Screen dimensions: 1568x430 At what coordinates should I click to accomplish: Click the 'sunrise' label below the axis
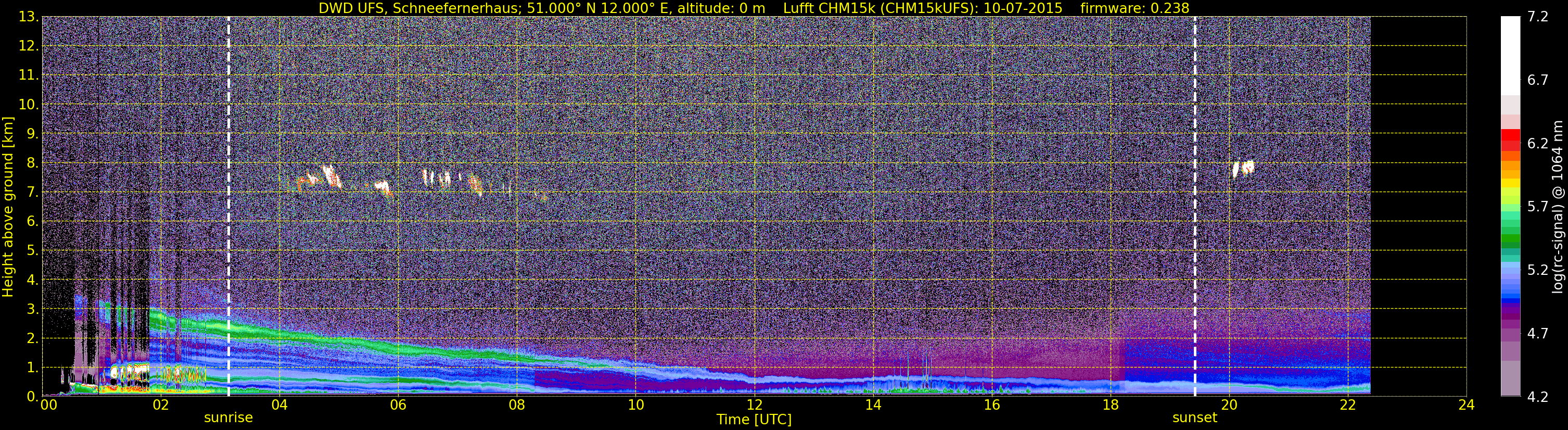click(228, 417)
